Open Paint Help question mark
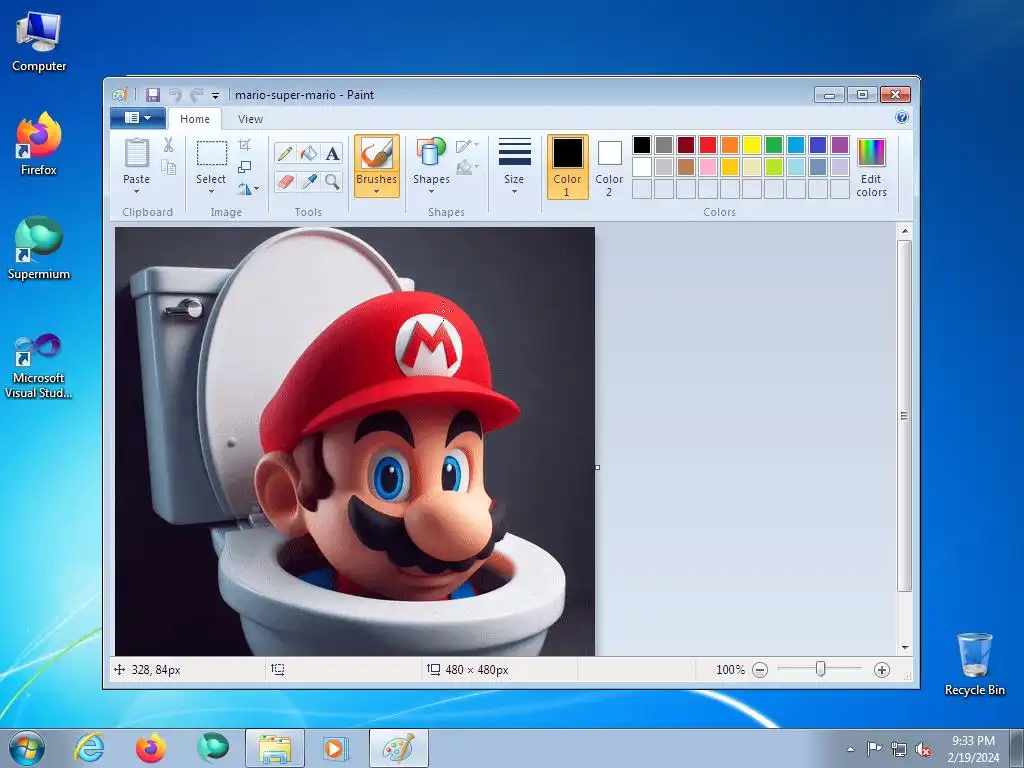 902,118
